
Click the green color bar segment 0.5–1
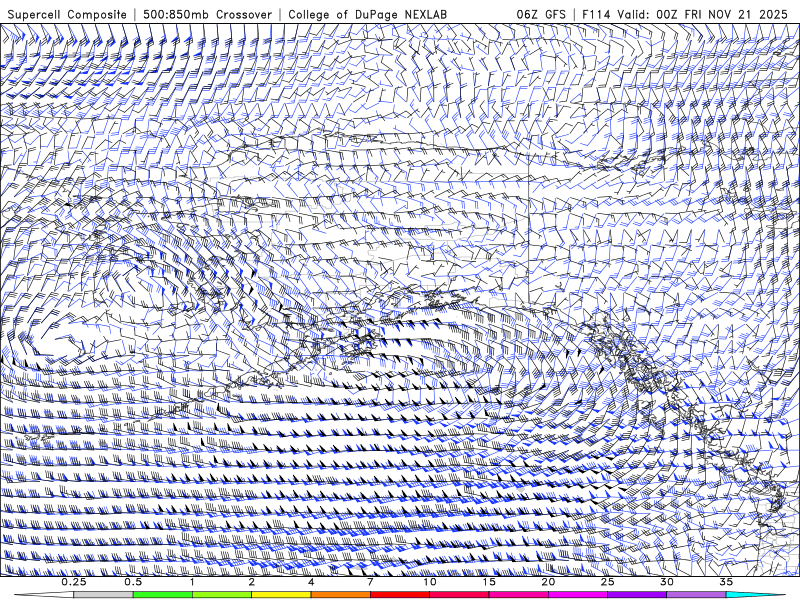pos(163,595)
